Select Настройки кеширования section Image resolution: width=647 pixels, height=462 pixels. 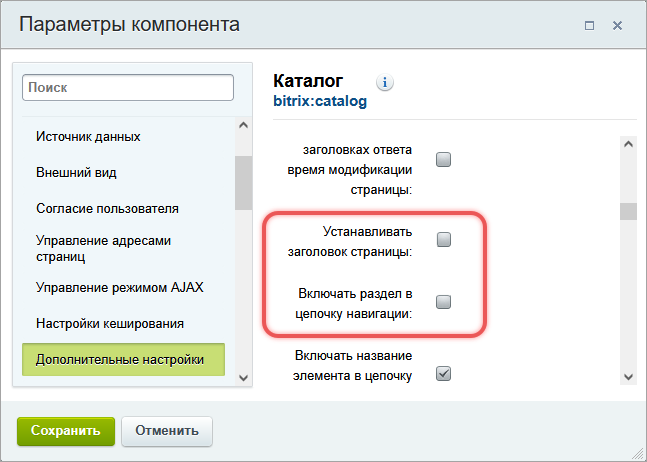point(109,323)
